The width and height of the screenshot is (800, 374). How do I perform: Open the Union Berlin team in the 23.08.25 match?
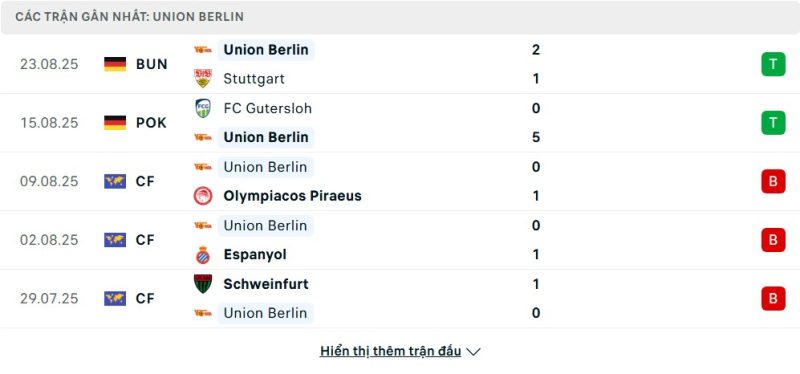(x=266, y=50)
